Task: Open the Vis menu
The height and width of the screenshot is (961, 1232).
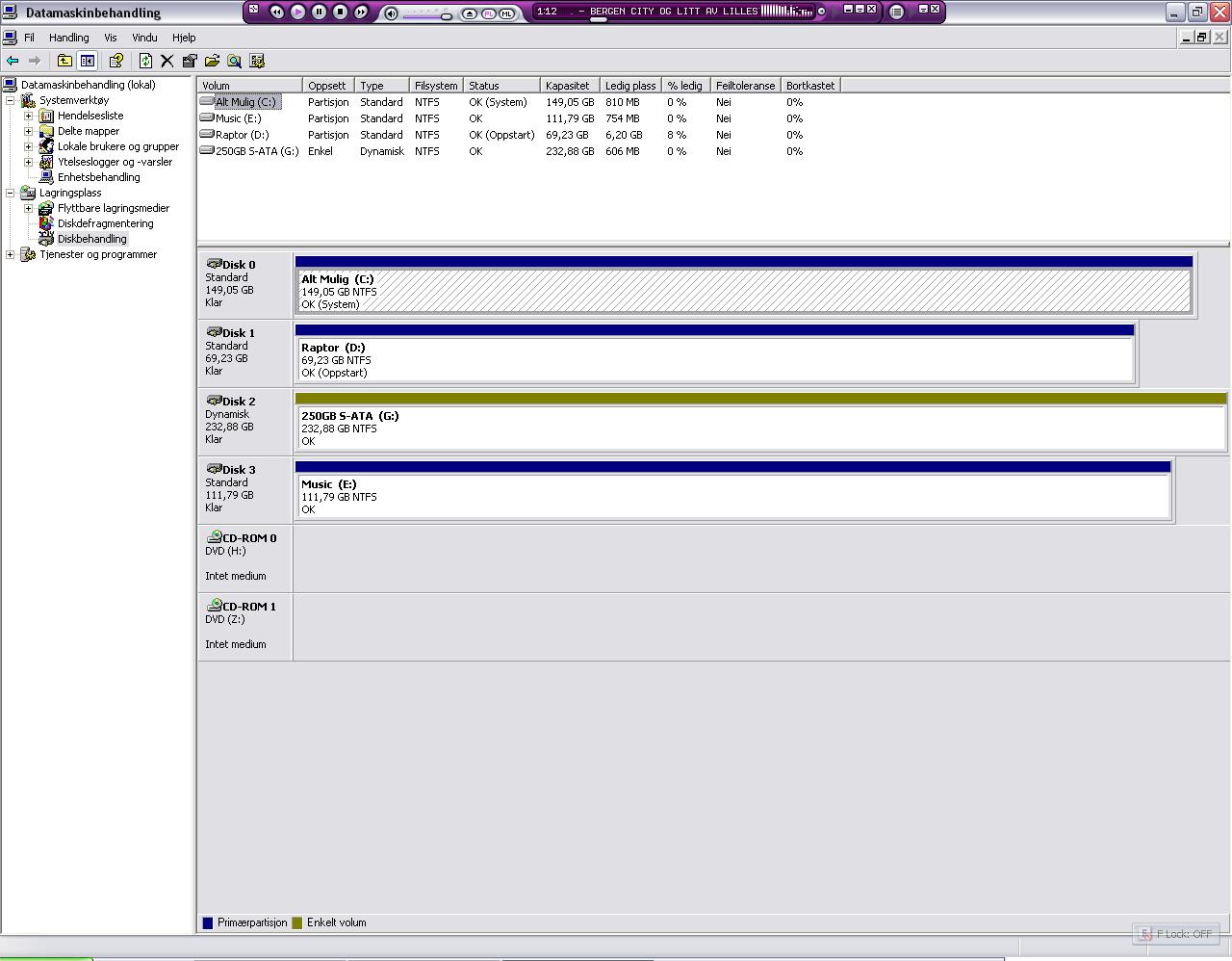Action: pyautogui.click(x=111, y=38)
